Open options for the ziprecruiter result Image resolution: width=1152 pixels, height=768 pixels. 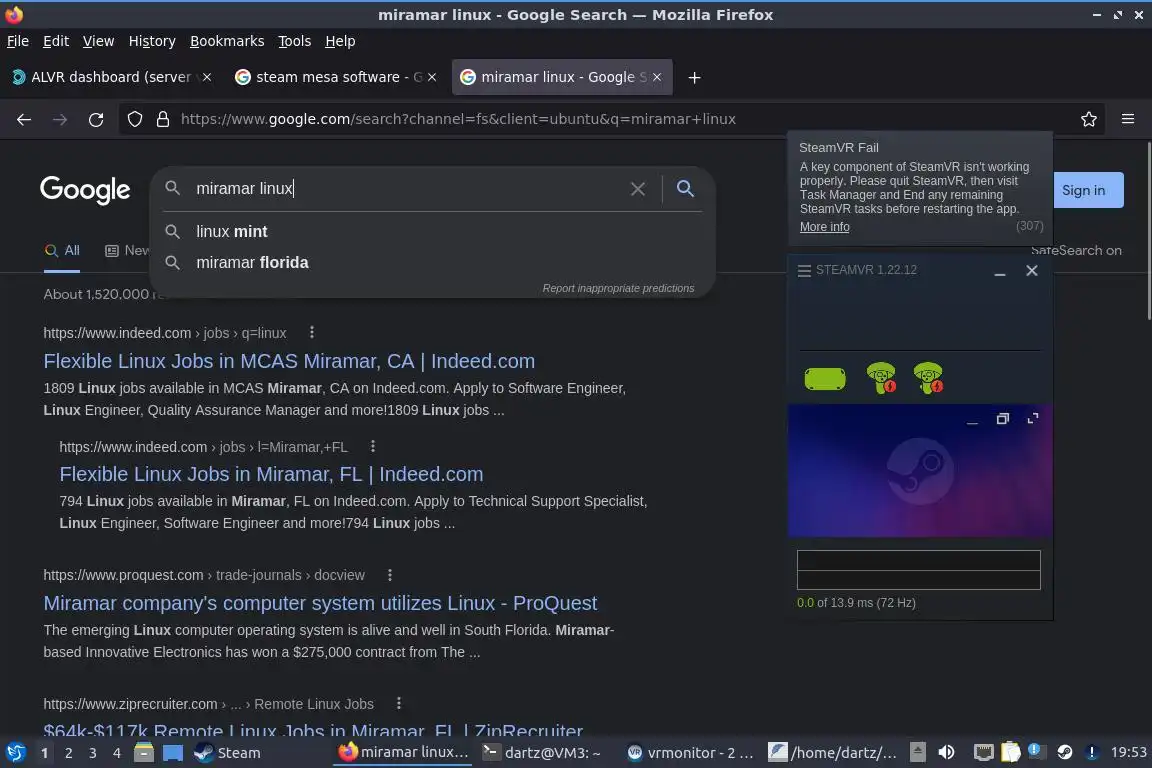[399, 703]
